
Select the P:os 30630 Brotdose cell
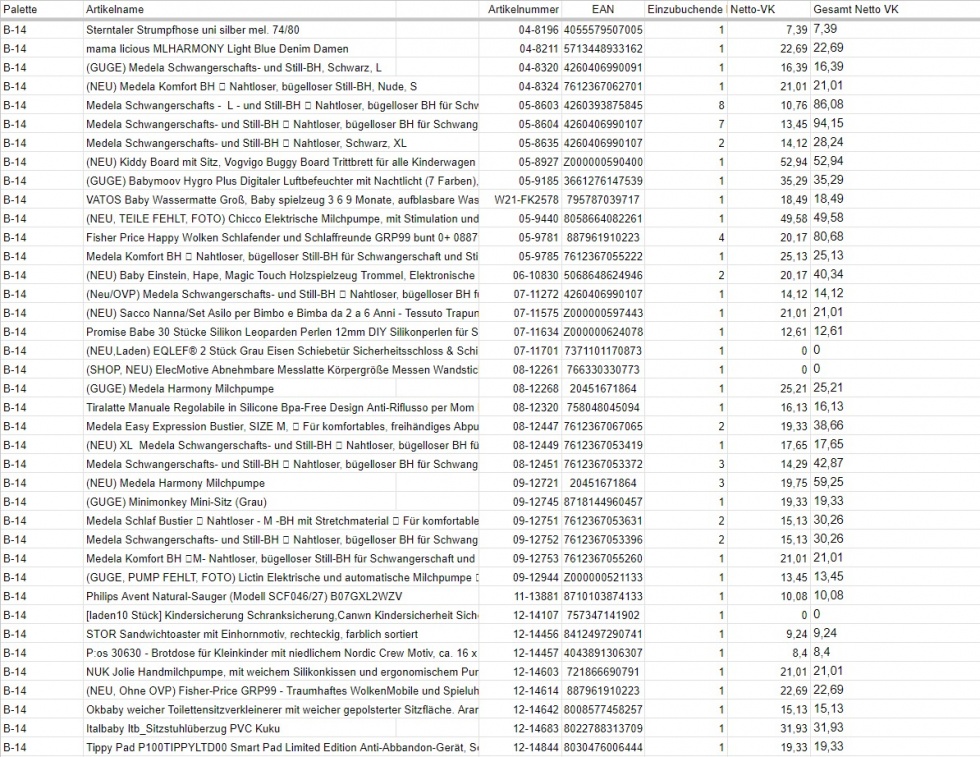281,653
